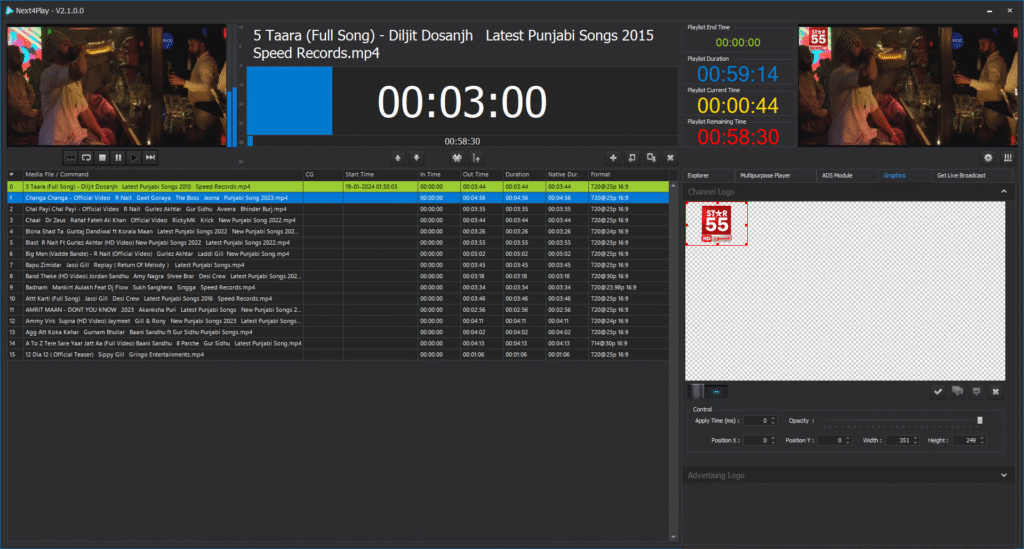Skip to the next playlist item
The image size is (1024, 549).
pyautogui.click(x=150, y=157)
